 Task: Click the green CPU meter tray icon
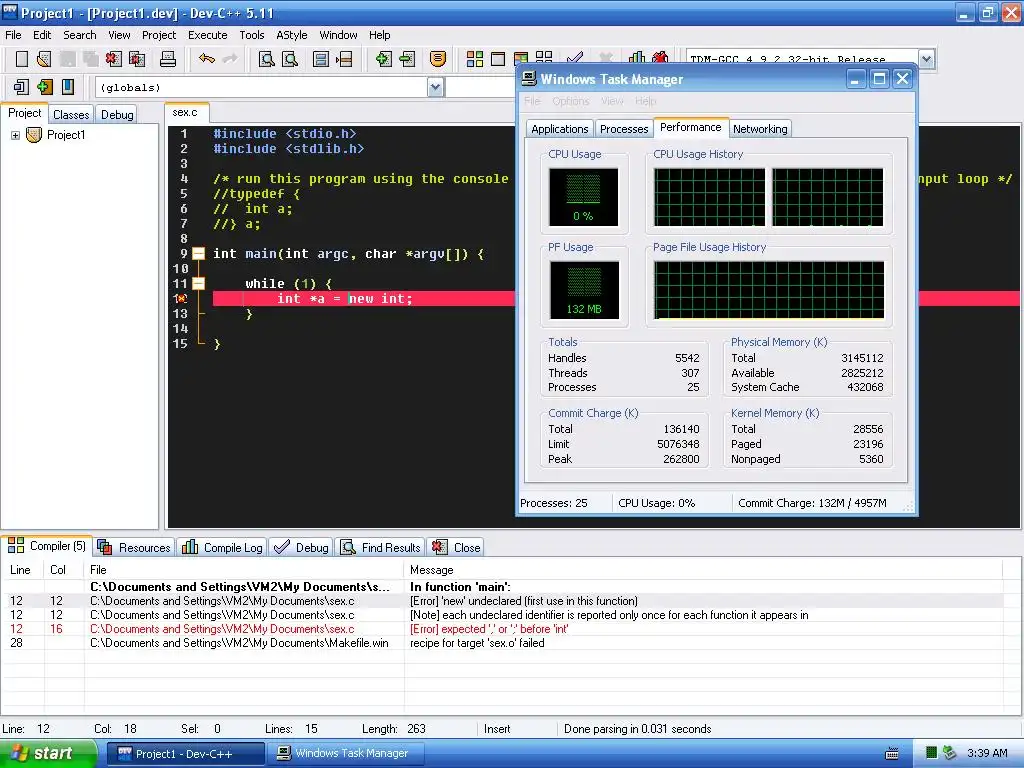coord(932,753)
